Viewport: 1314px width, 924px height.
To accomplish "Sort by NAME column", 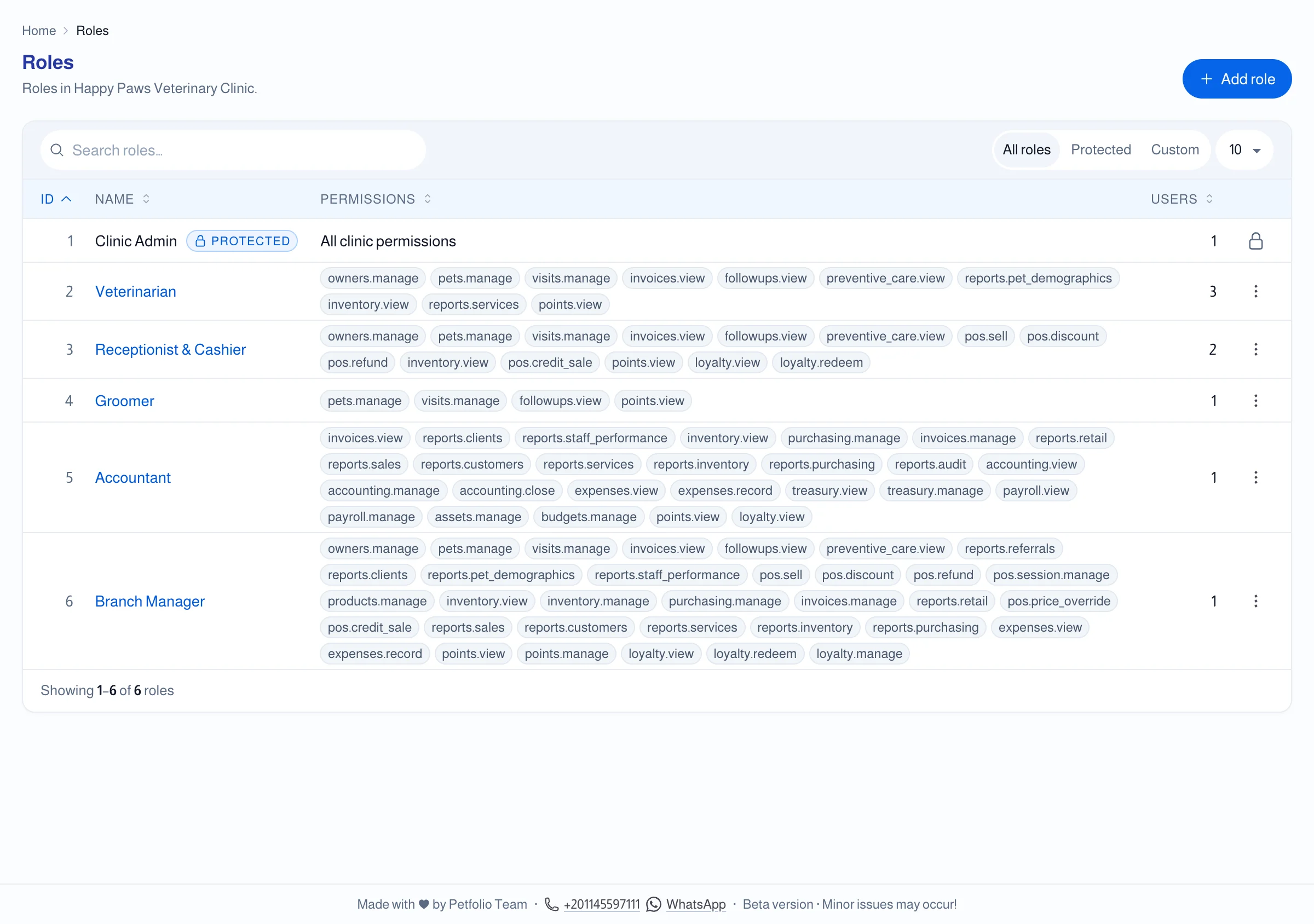I will (x=123, y=199).
